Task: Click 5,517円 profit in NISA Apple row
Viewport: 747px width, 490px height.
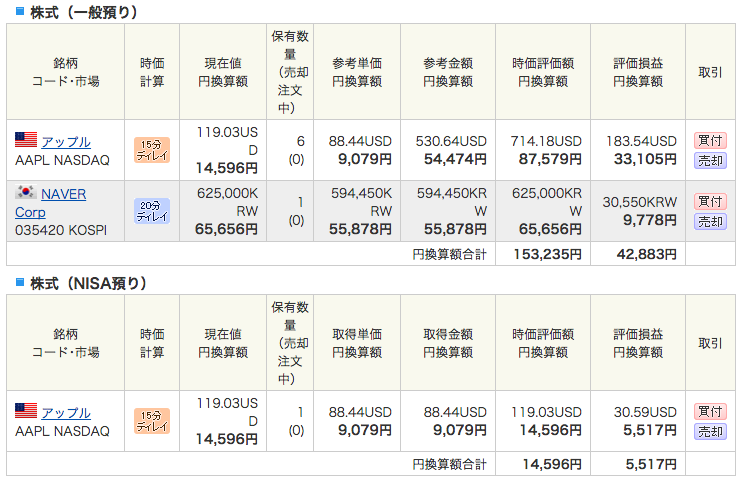Action: (650, 430)
